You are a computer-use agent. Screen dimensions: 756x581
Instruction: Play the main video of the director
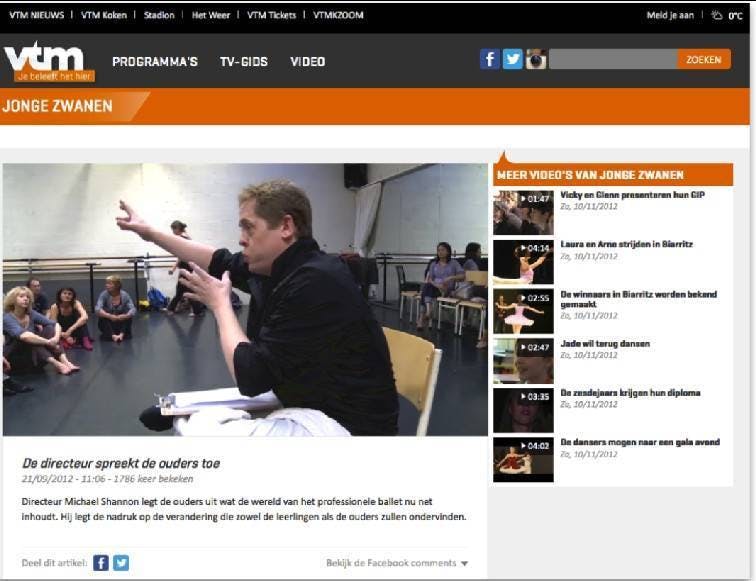[x=245, y=299]
